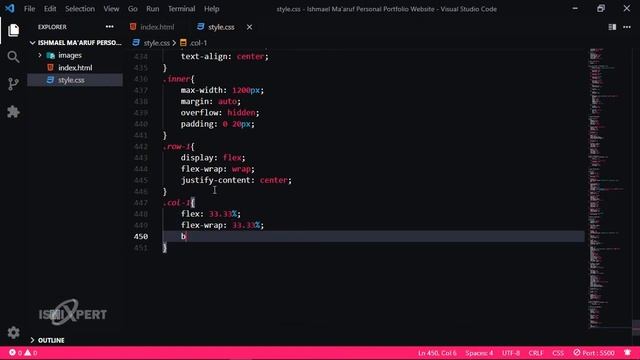This screenshot has height=360, width=640.
Task: Open the File menu
Action: pos(29,9)
